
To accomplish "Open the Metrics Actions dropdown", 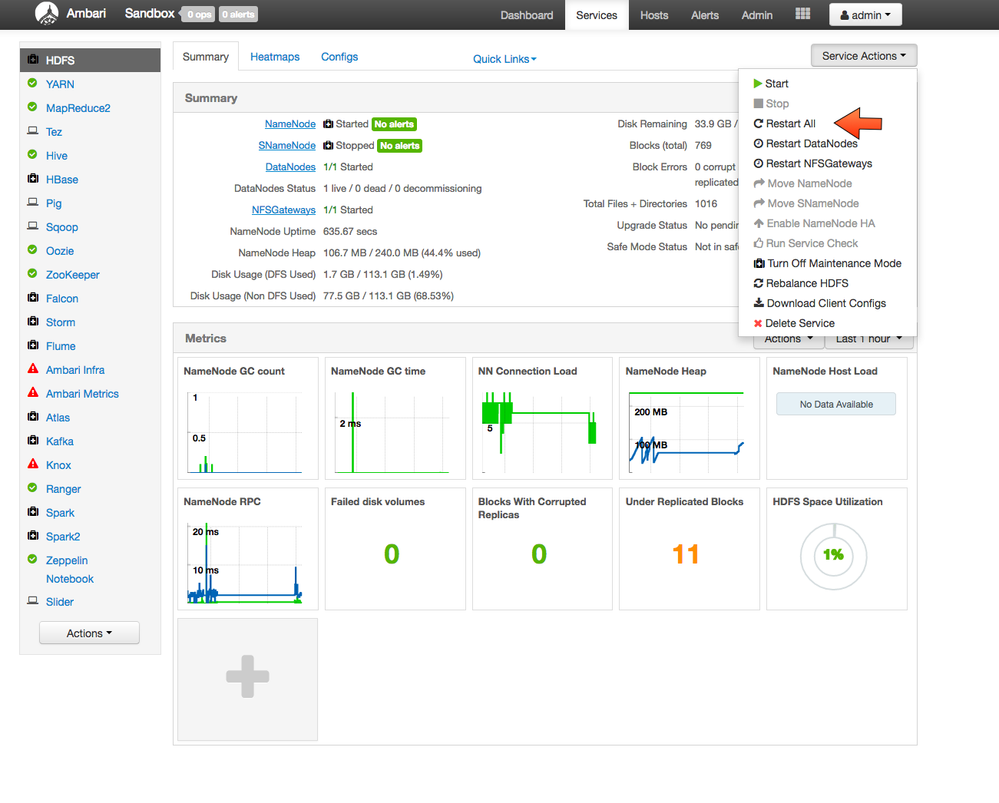I will click(788, 340).
